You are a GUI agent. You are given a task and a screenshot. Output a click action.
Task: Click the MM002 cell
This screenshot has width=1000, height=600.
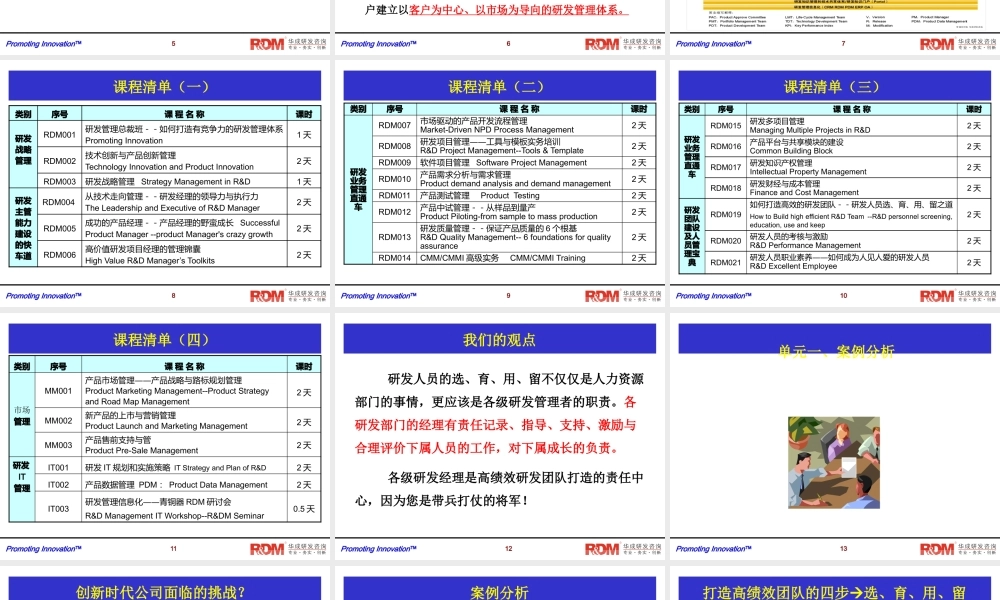click(58, 421)
